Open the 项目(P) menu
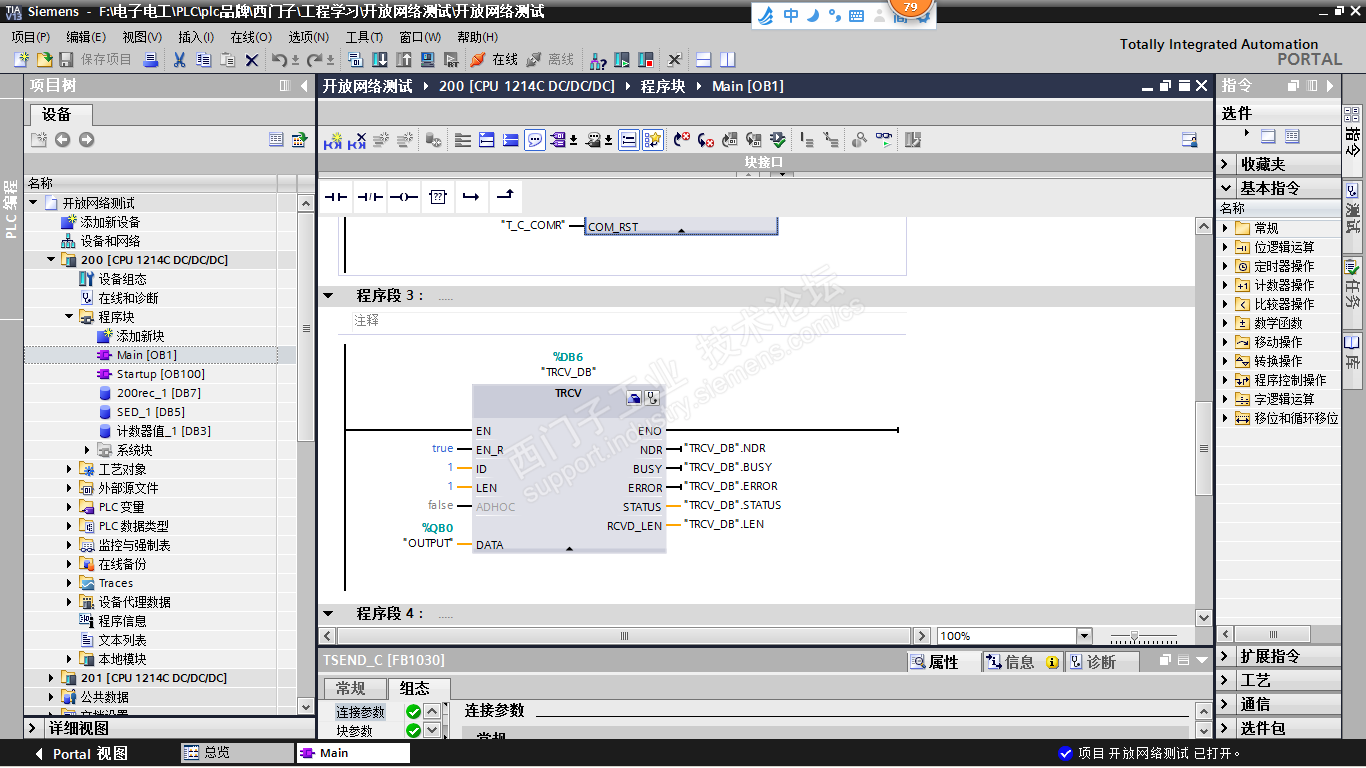The height and width of the screenshot is (768, 1366). tap(31, 37)
